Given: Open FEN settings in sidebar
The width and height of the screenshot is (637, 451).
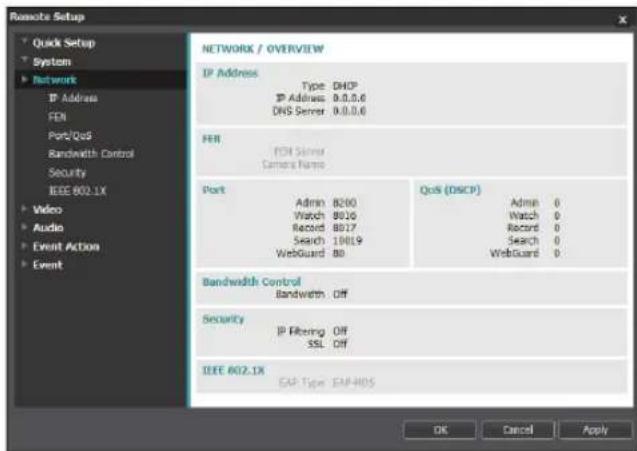Looking at the screenshot, I should point(57,117).
